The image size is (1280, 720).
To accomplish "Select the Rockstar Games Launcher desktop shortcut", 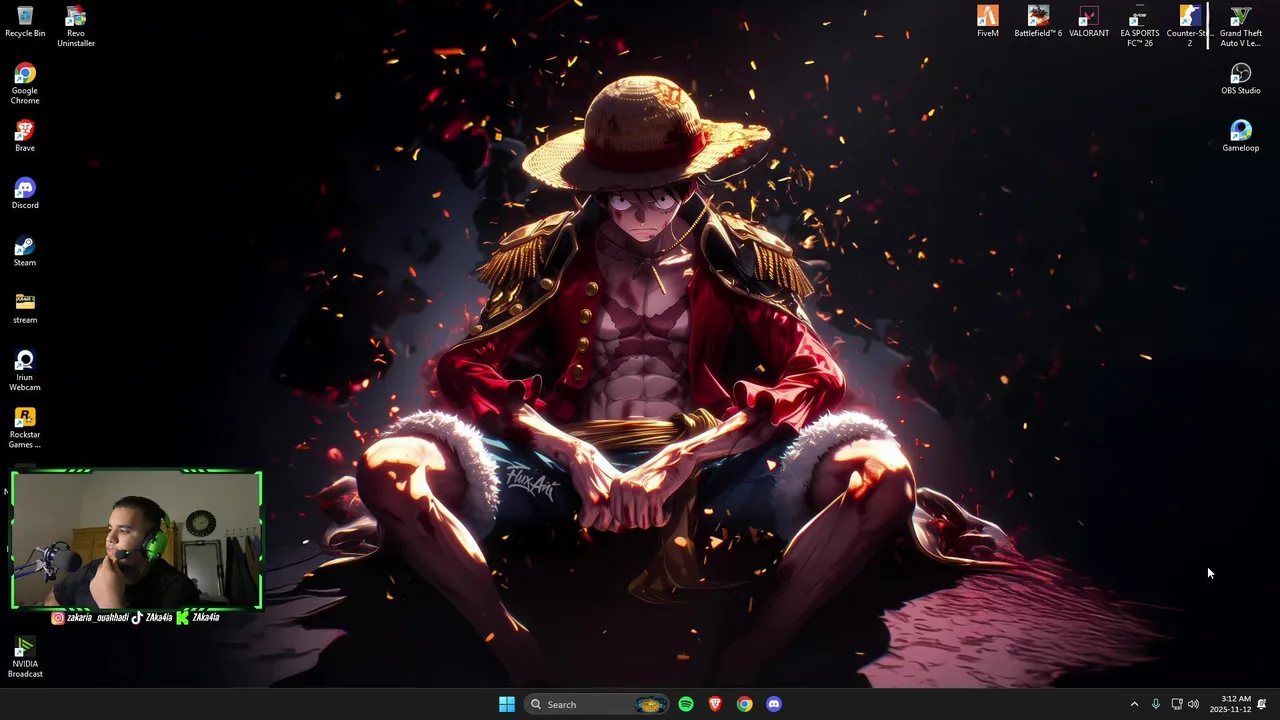I will coord(25,428).
